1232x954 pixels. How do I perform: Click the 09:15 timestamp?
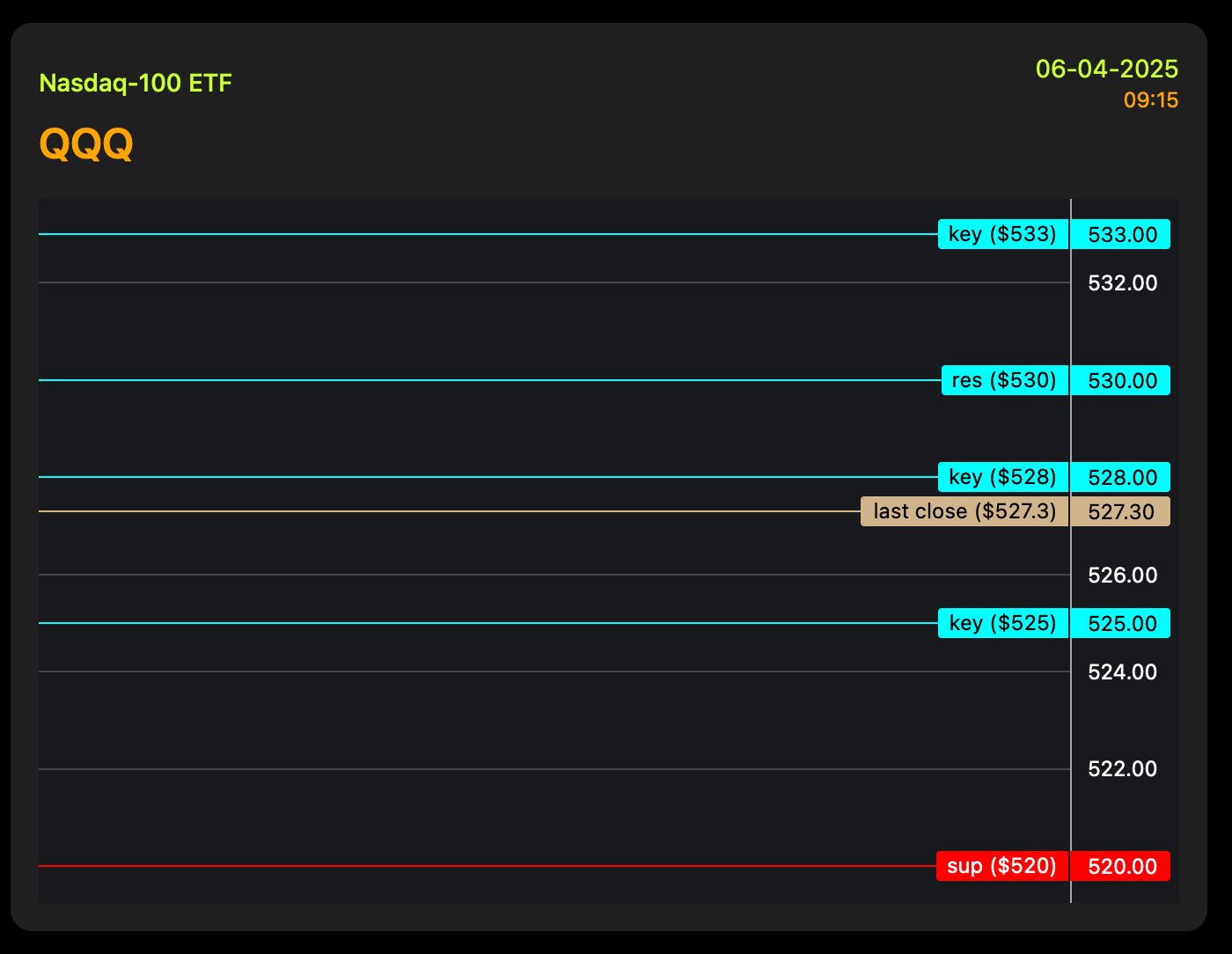coord(1150,100)
